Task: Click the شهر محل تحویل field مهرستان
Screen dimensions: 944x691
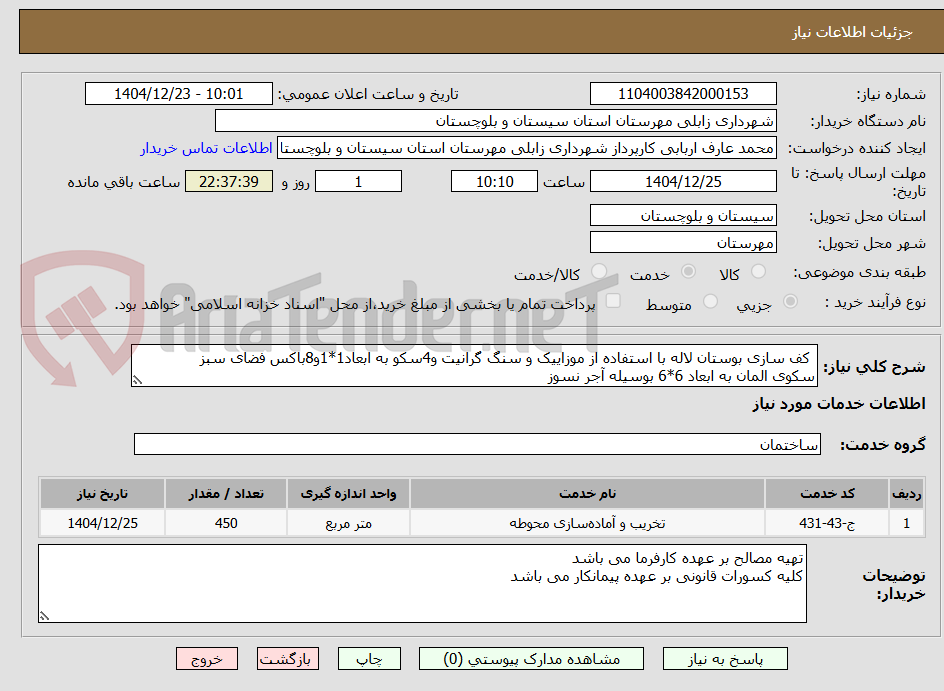Action: pos(683,243)
